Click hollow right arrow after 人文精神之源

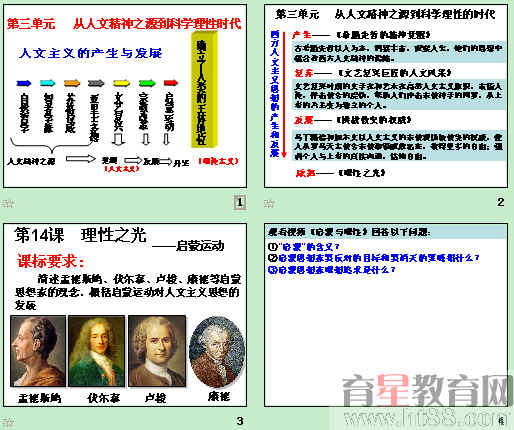(80, 159)
